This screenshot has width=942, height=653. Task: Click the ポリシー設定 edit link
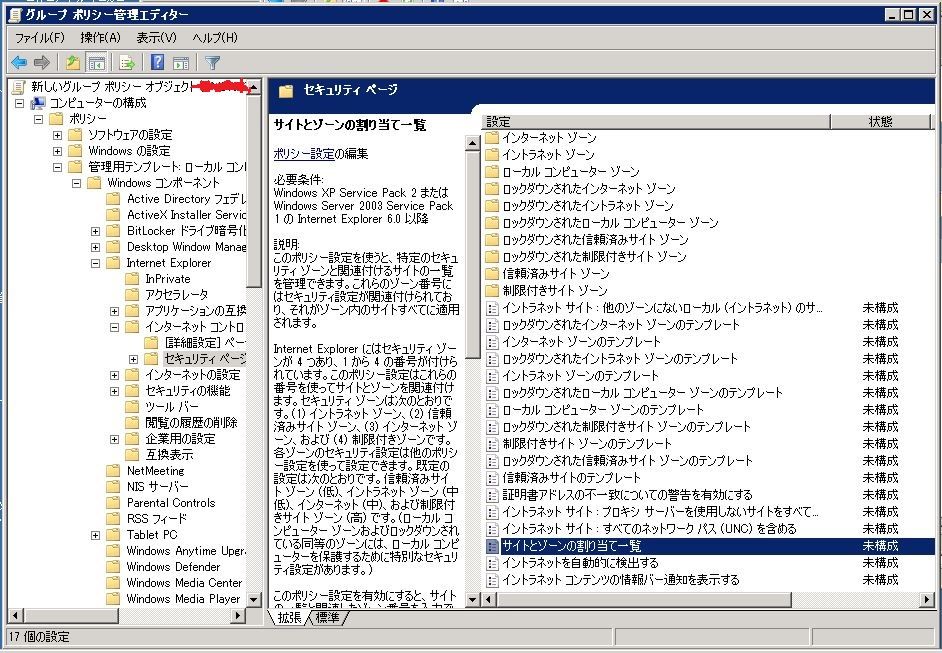303,154
